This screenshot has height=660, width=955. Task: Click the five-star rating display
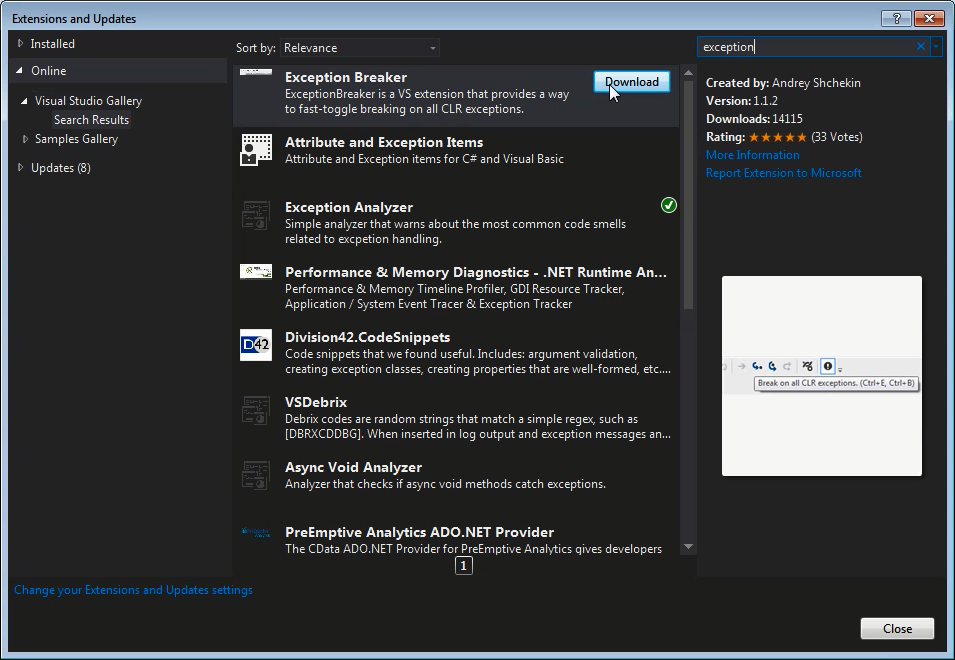(778, 137)
